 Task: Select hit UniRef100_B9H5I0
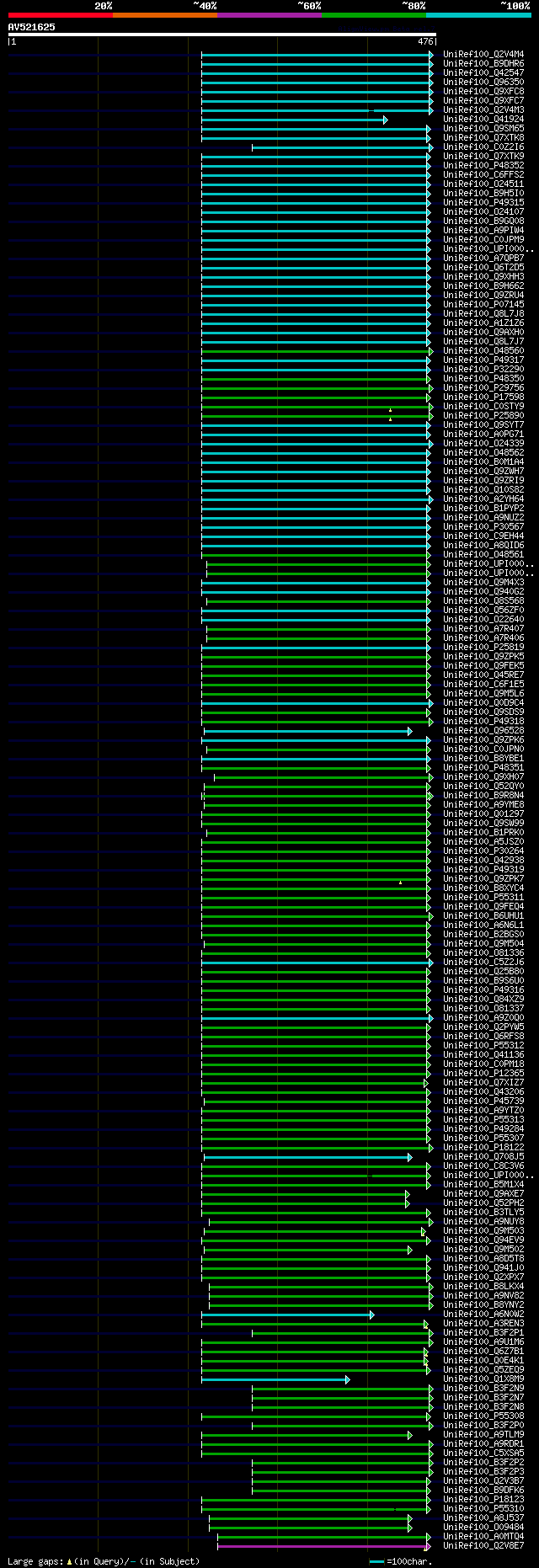pos(483,194)
